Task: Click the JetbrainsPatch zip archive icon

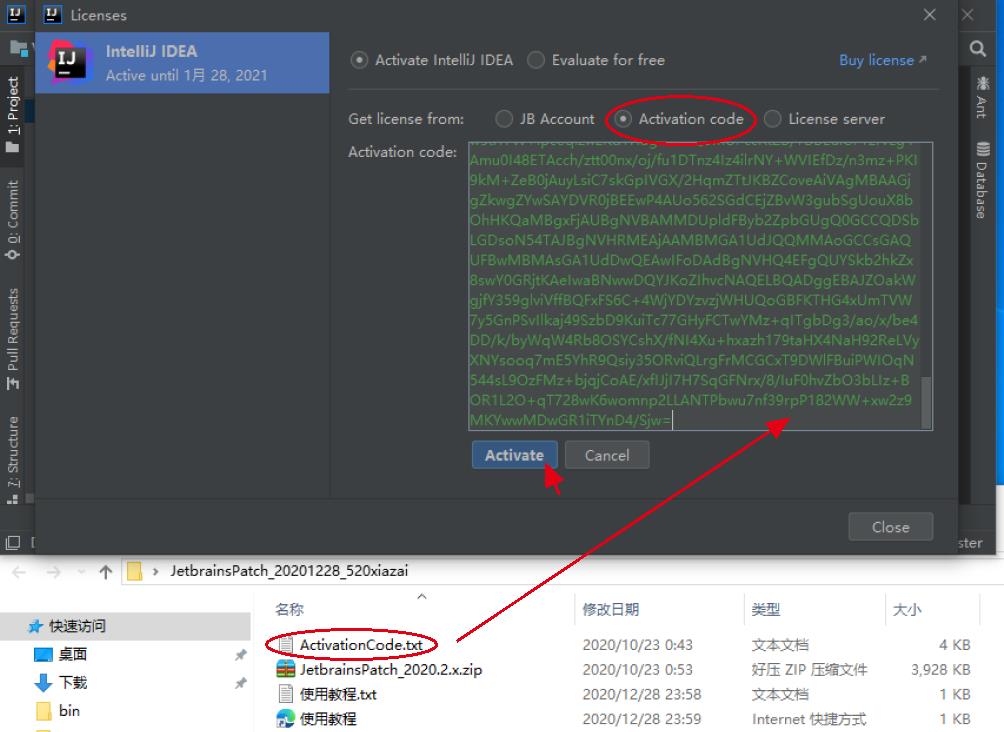Action: click(286, 669)
